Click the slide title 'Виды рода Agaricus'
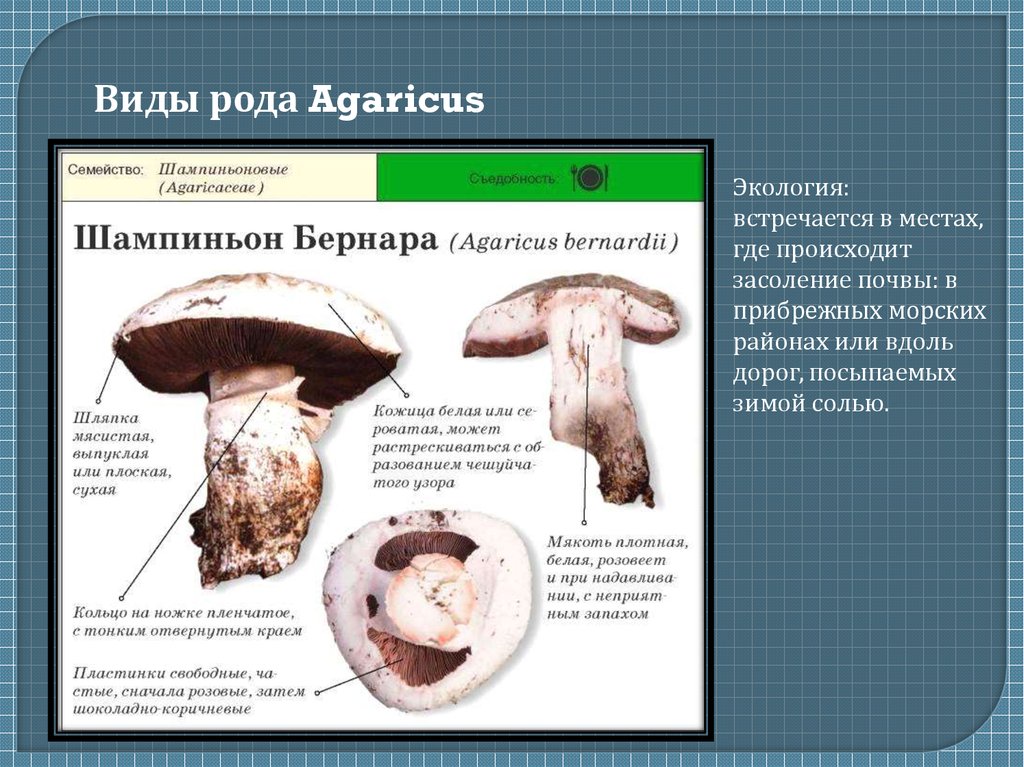The image size is (1024, 767). (289, 101)
